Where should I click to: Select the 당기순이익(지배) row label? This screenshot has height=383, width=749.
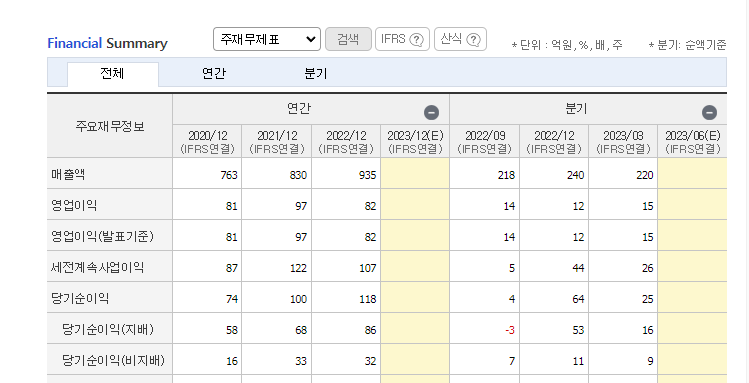[108, 330]
